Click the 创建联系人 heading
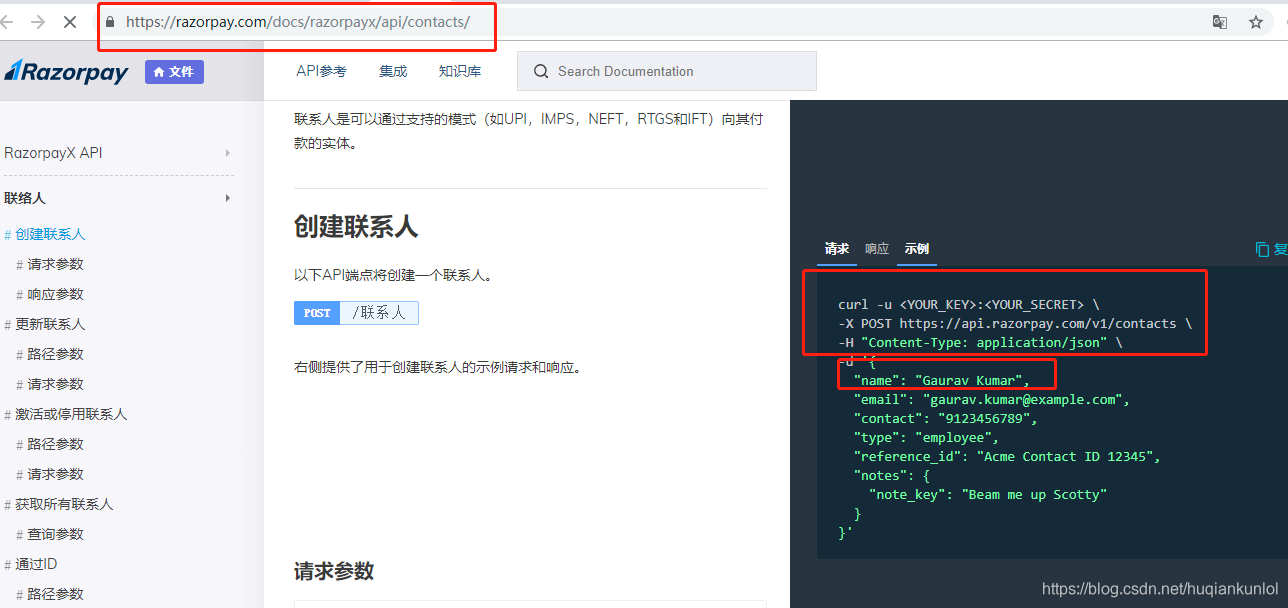The width and height of the screenshot is (1288, 608). pos(356,227)
